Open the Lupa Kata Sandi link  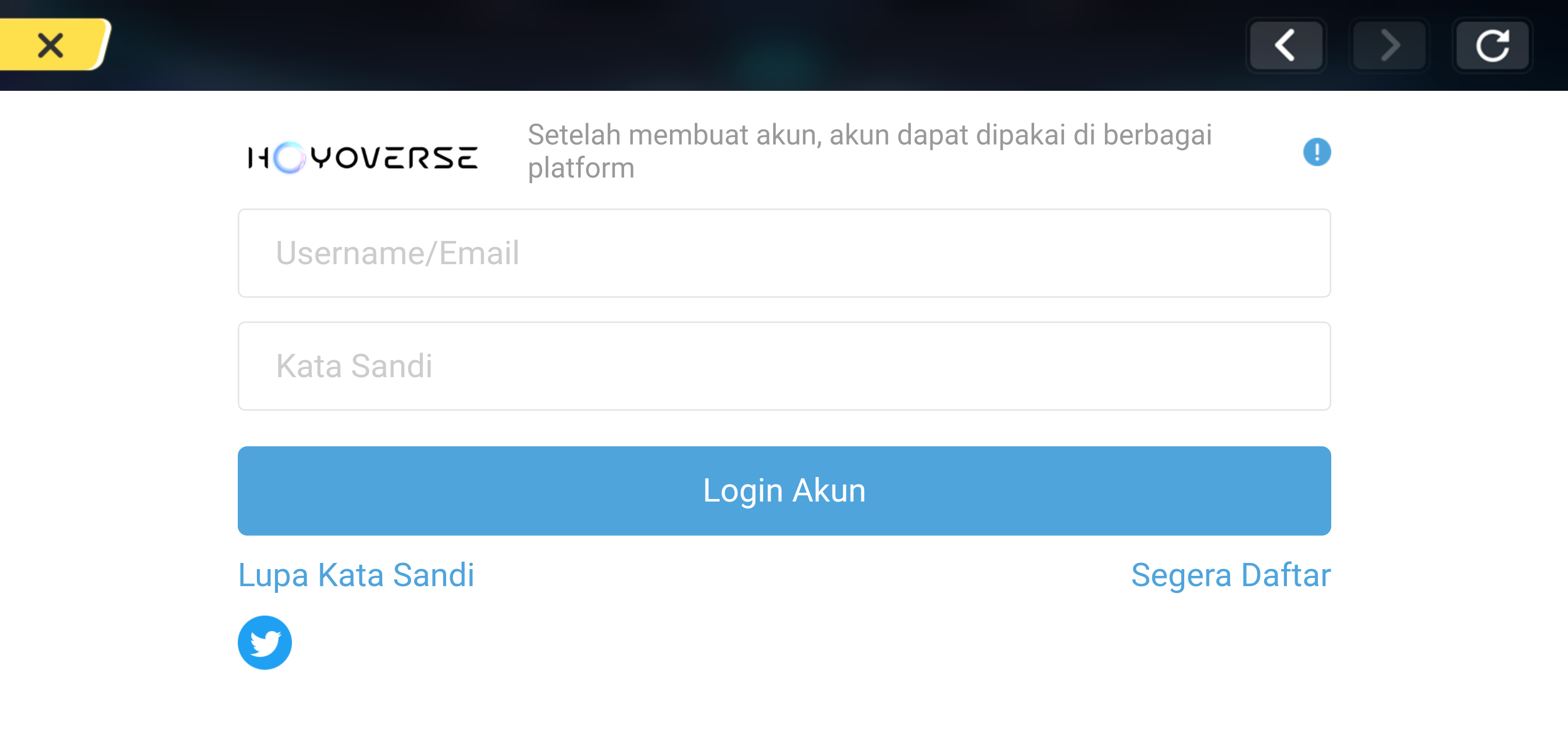pos(356,575)
